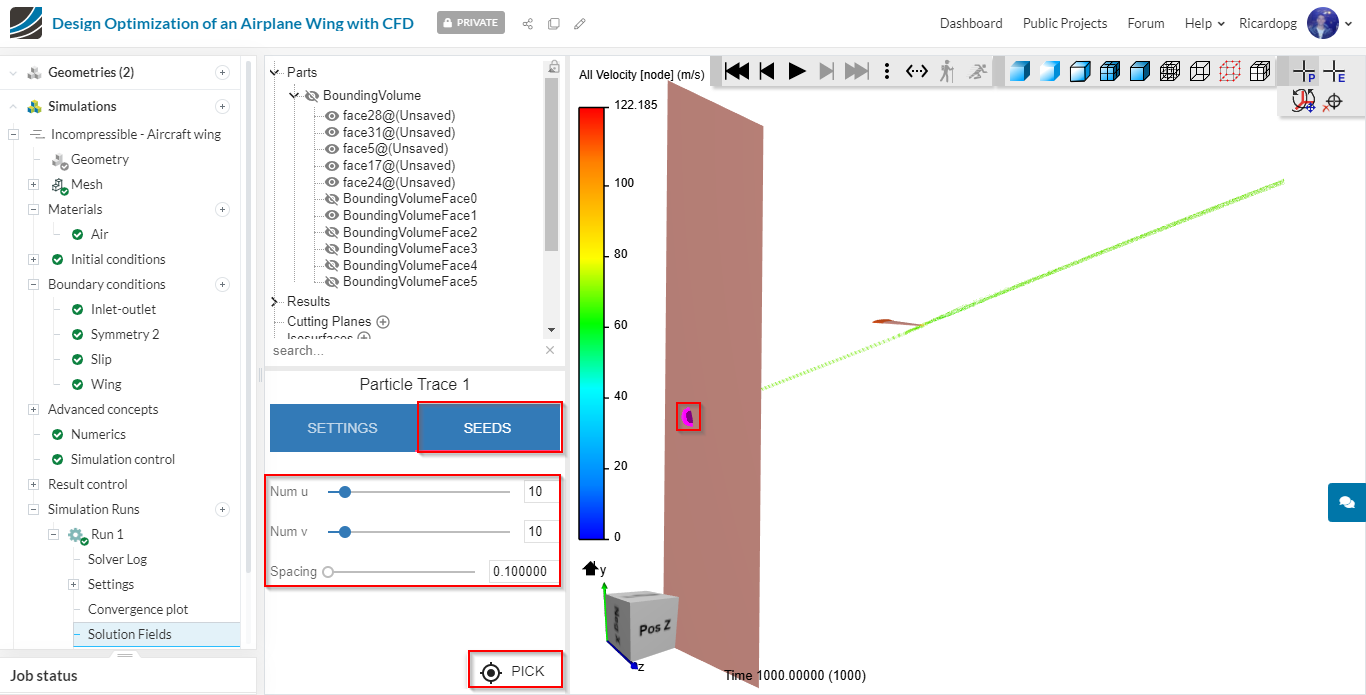Jump to first animation frame

737,71
